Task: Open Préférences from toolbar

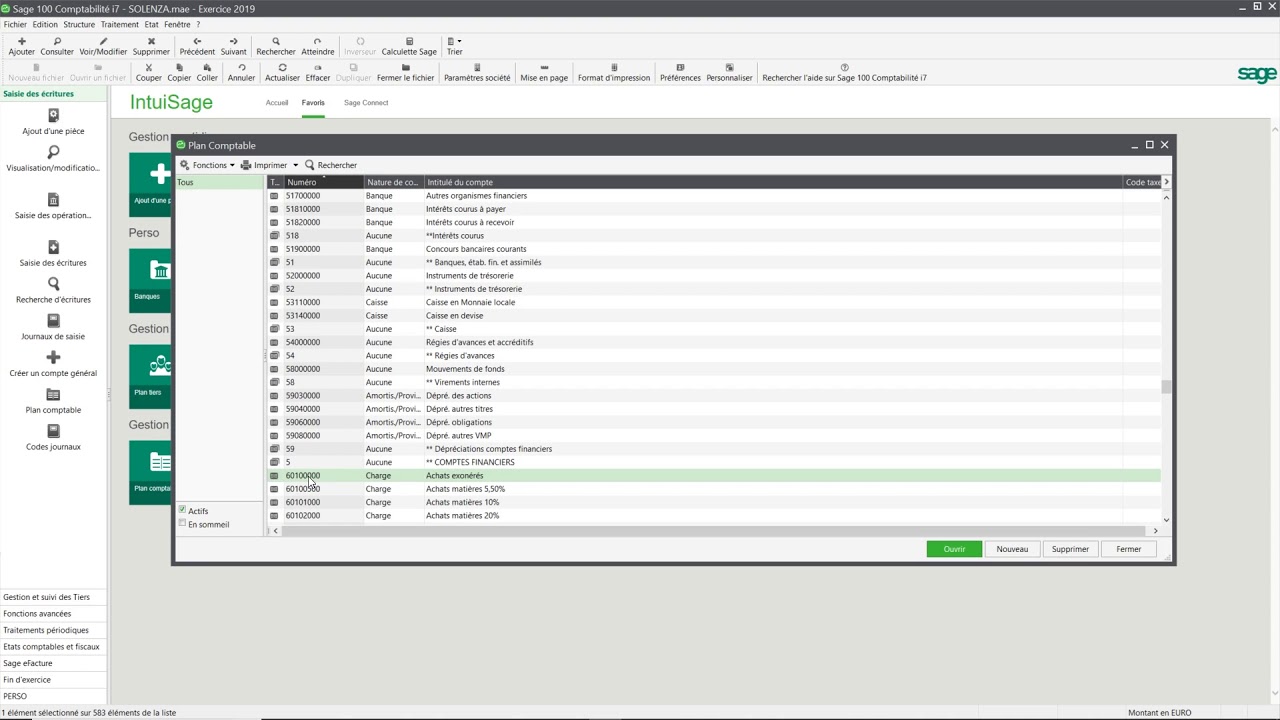Action: click(680, 73)
